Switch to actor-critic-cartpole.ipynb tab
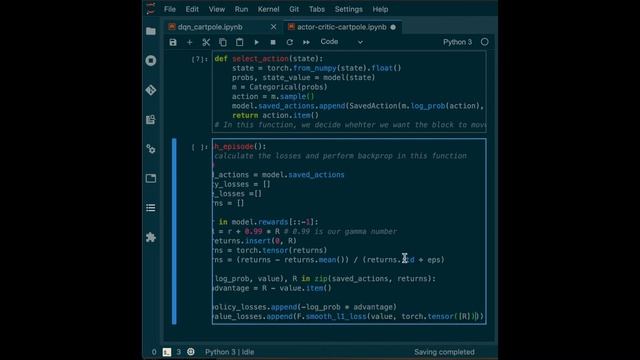 point(342,27)
